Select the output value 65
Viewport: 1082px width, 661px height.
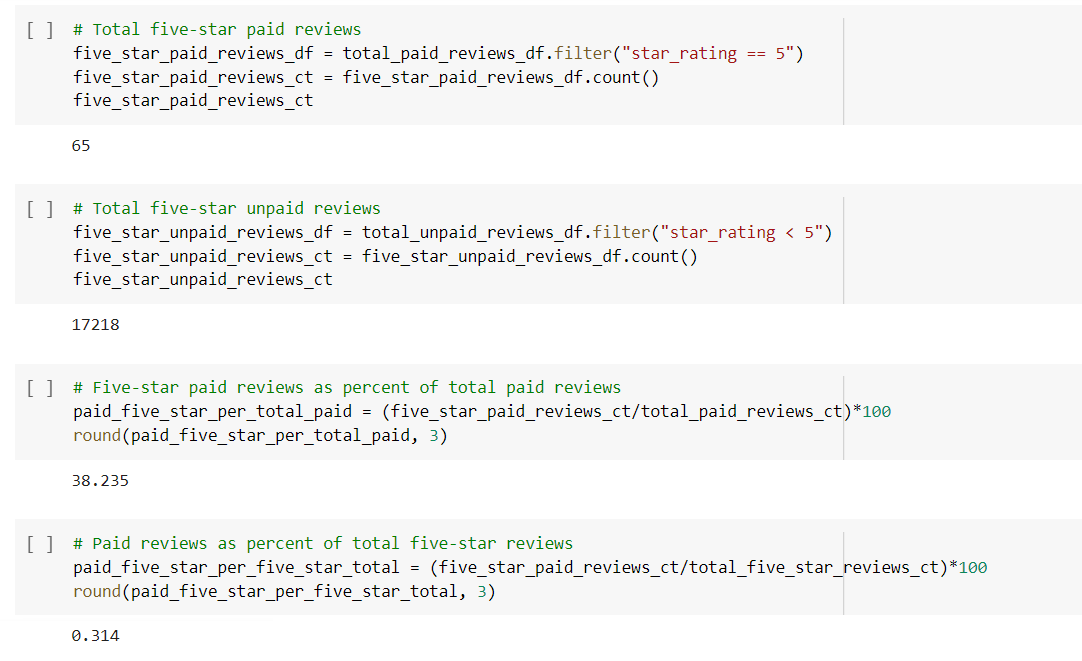[80, 145]
